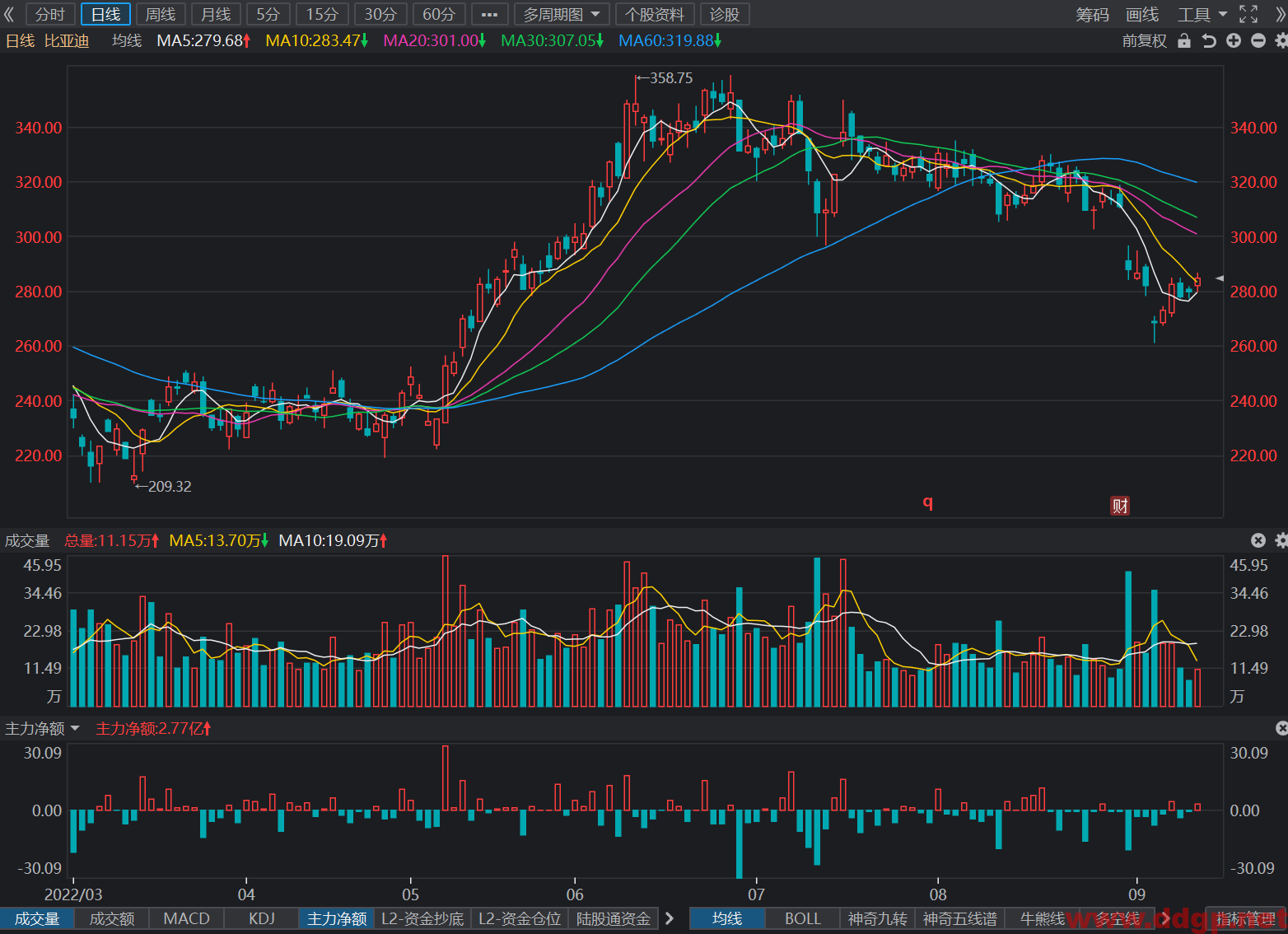
Task: Enter fullscreen chart mode
Action: 1248,14
